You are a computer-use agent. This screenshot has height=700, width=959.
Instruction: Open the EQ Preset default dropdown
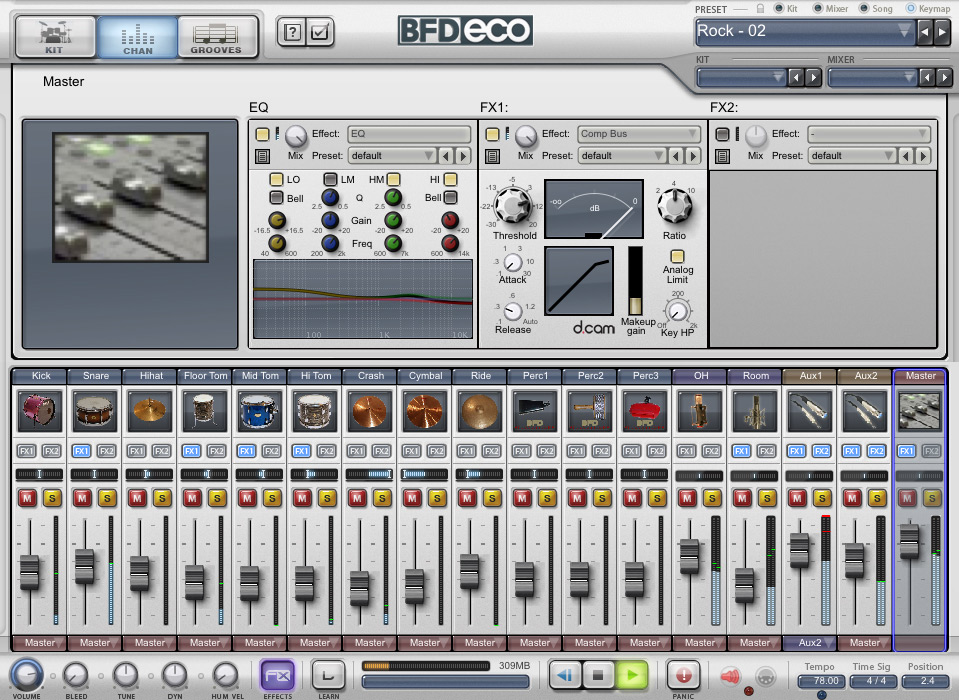pyautogui.click(x=392, y=156)
